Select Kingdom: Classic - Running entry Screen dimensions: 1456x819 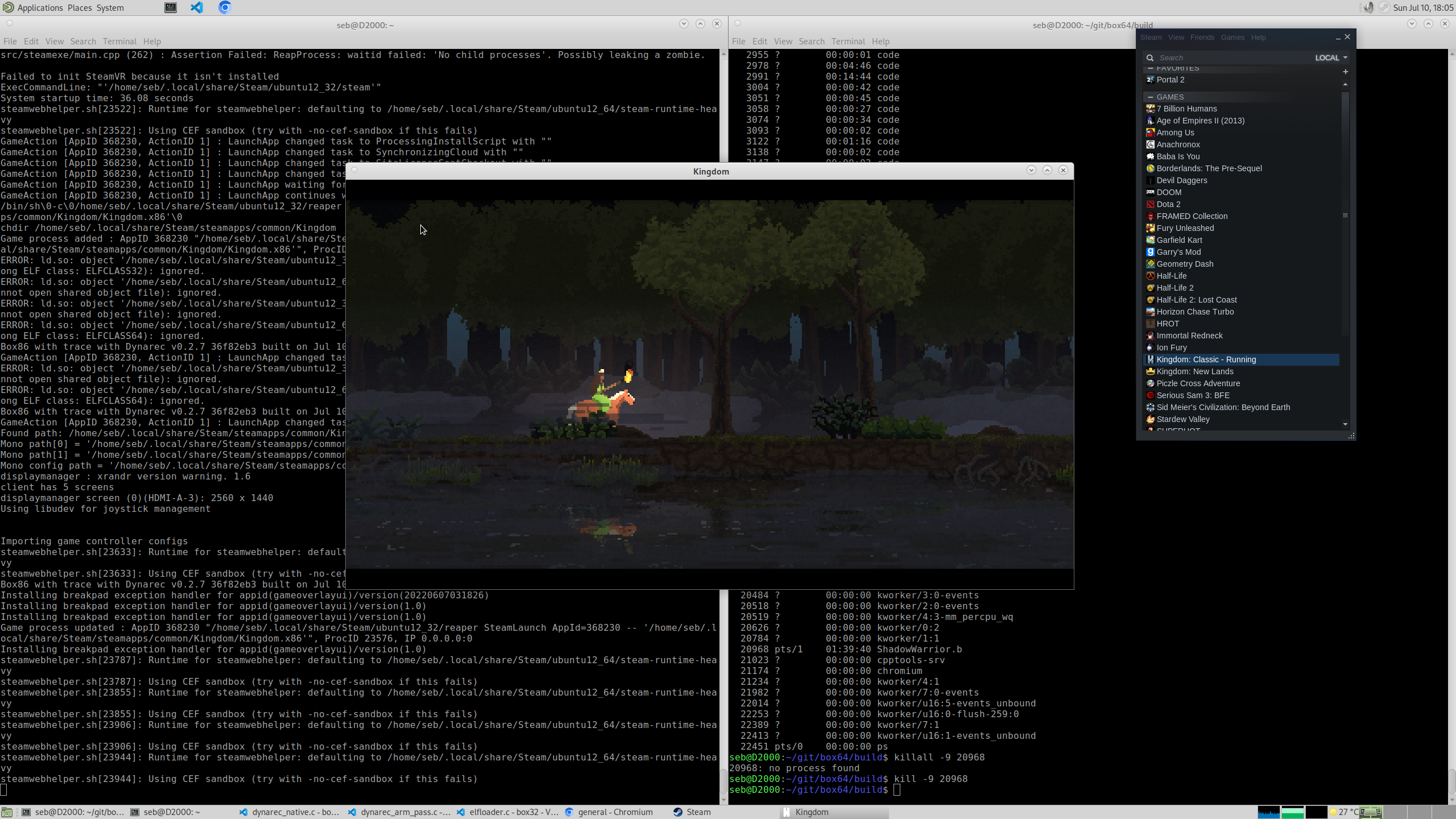[1206, 359]
